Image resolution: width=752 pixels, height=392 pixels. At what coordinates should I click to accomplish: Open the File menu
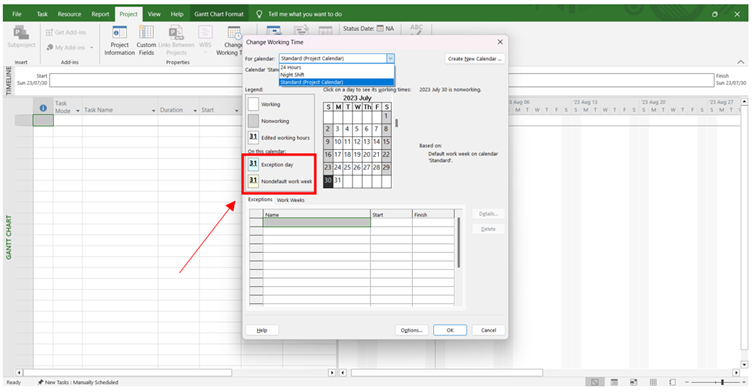pos(17,14)
